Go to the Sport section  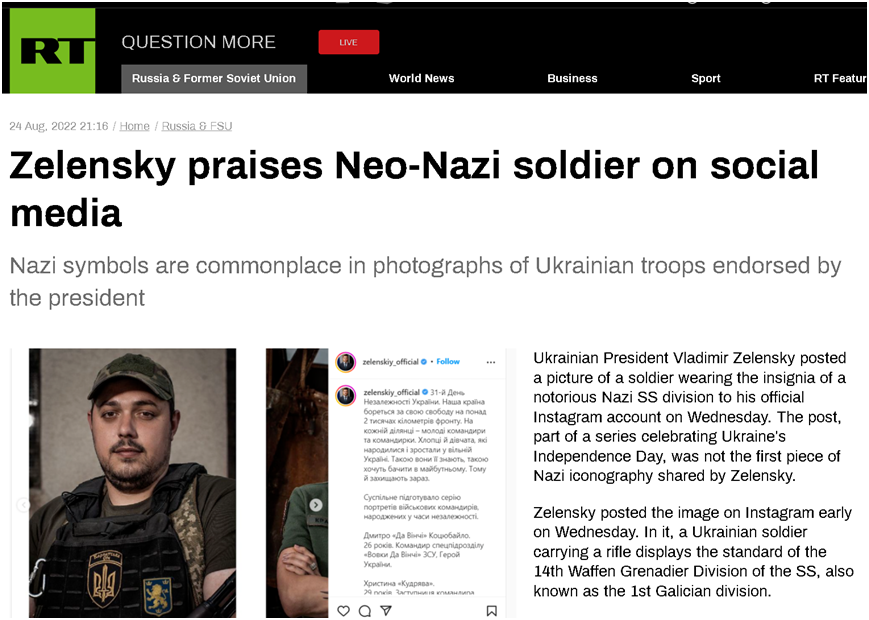[x=705, y=78]
